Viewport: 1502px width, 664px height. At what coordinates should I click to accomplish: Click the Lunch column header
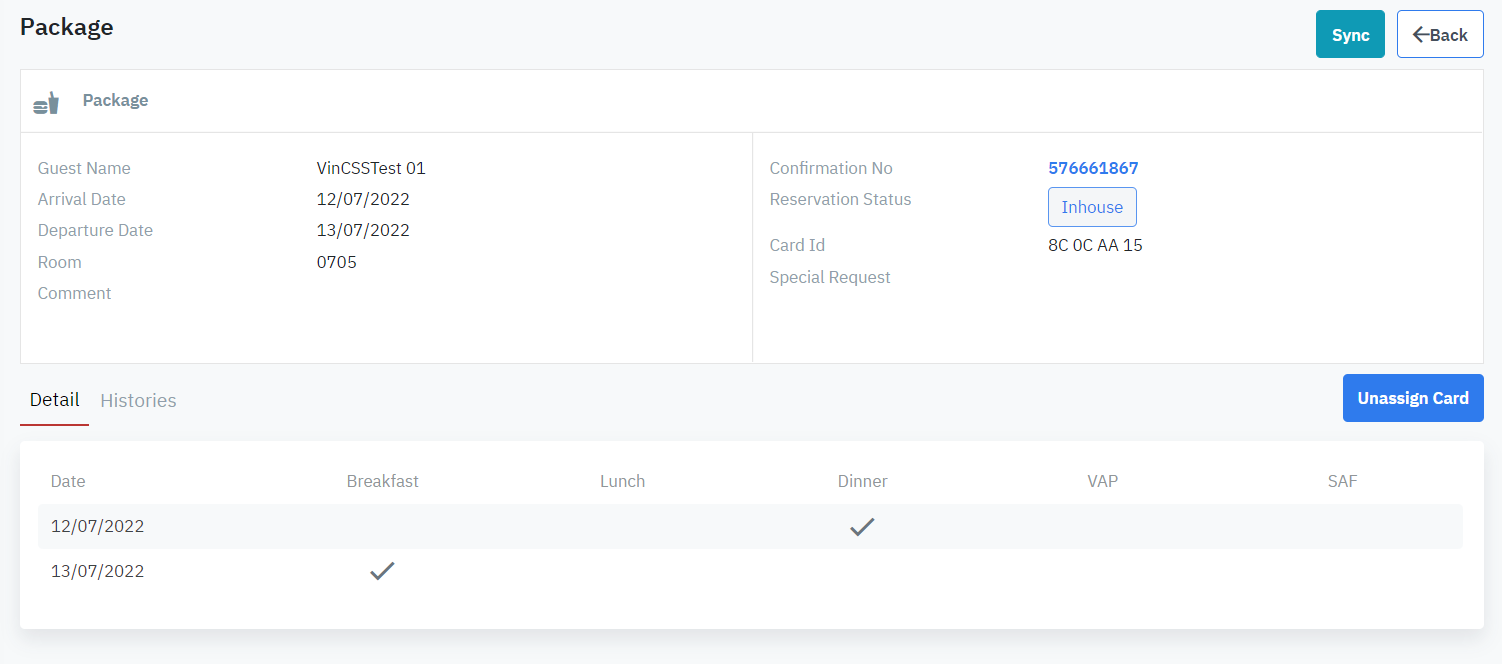[x=622, y=481]
